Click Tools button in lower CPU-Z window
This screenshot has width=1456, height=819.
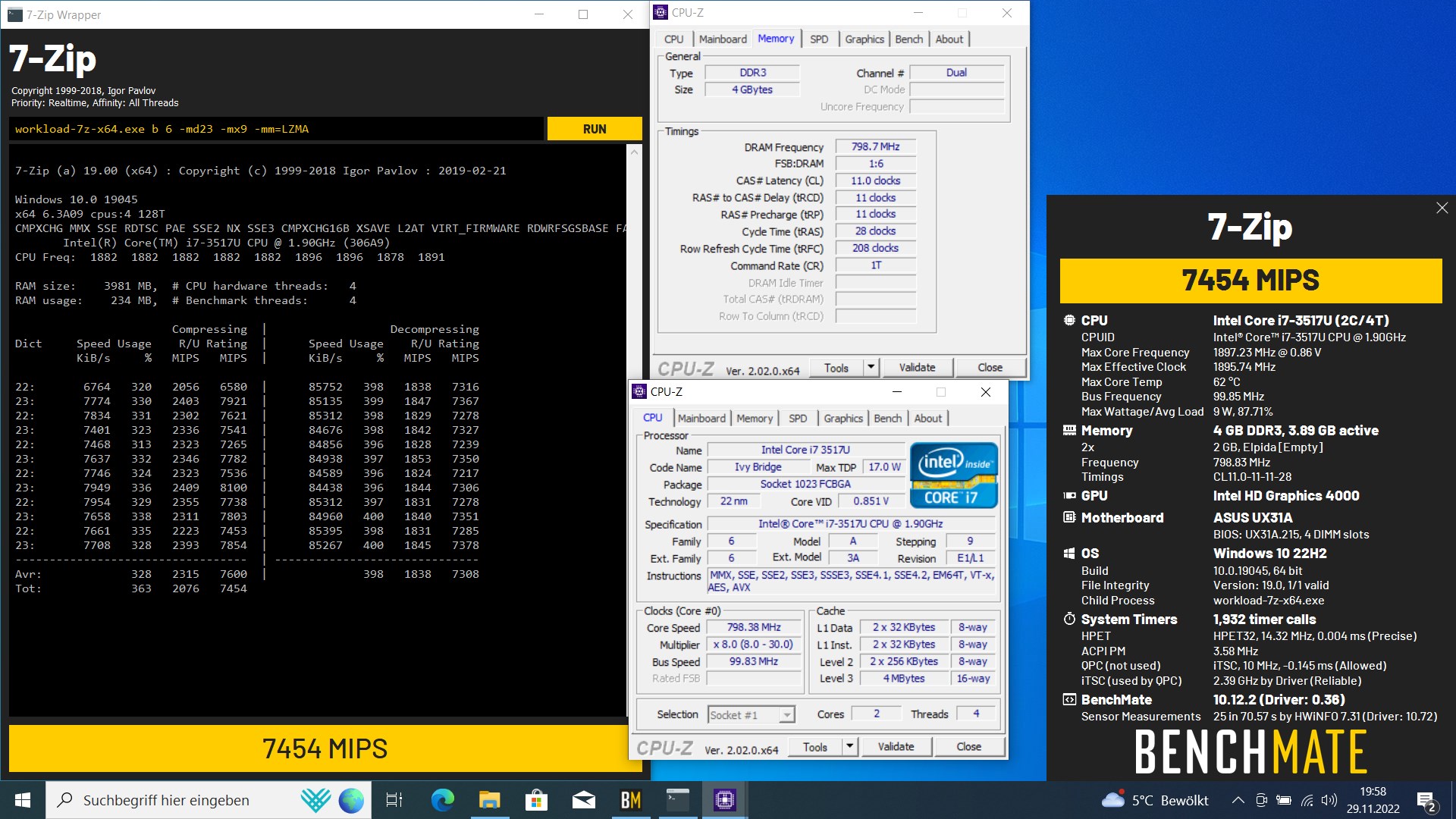pos(815,747)
